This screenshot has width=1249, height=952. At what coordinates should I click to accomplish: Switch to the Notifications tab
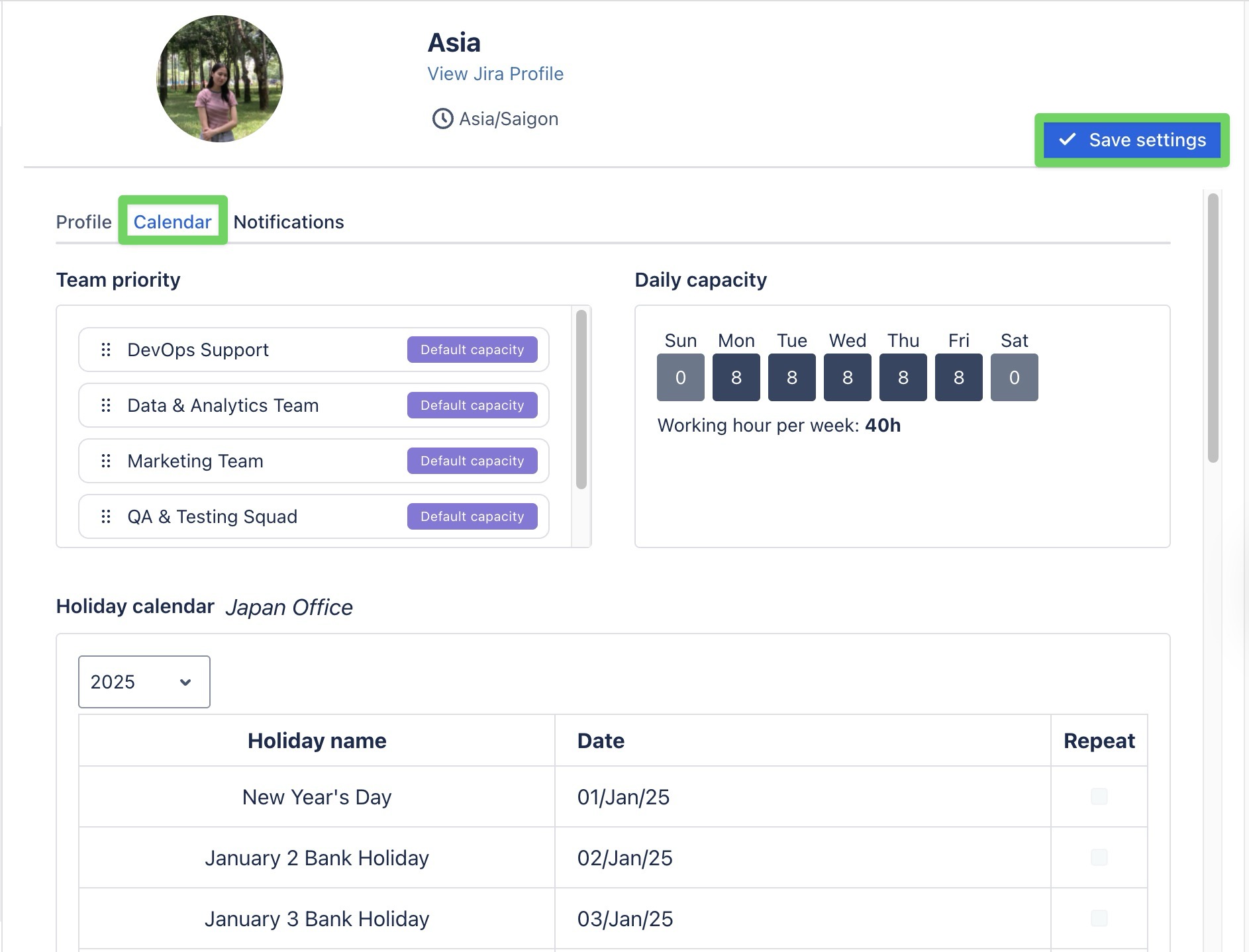[289, 222]
